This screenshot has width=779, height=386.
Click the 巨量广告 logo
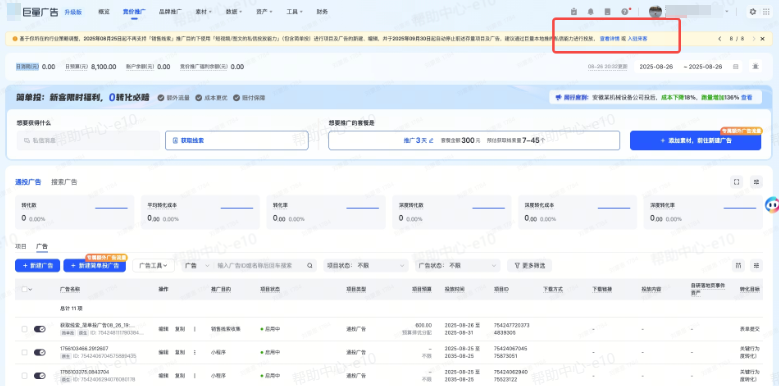point(33,12)
